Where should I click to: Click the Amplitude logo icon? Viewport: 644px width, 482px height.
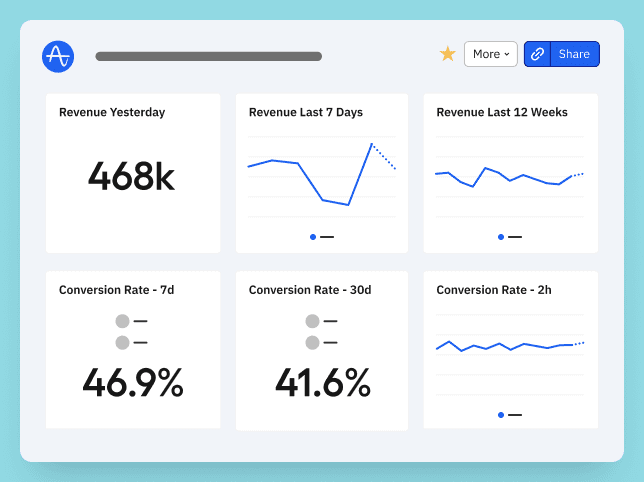pyautogui.click(x=58, y=56)
